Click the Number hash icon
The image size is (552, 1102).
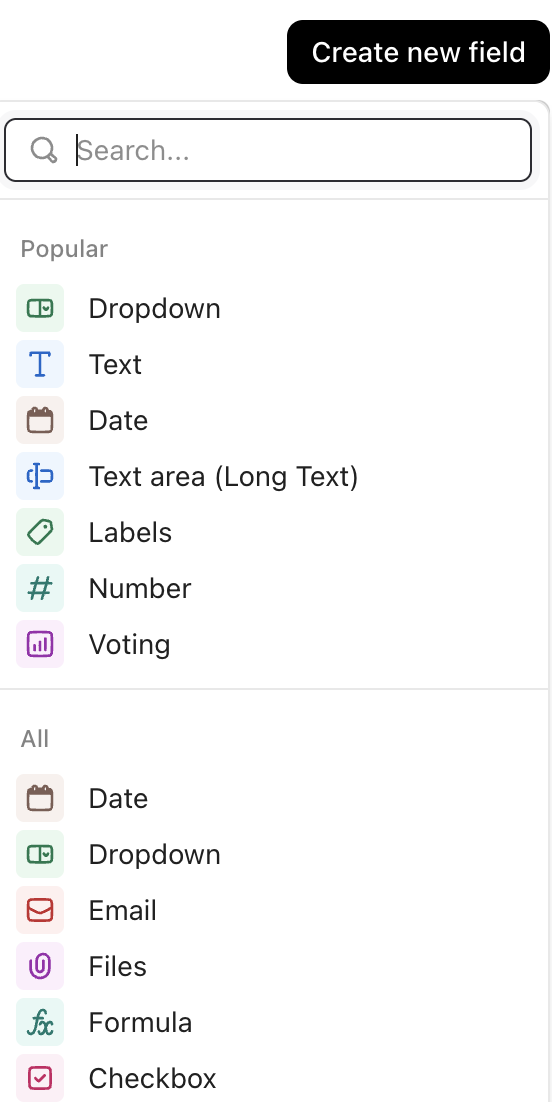40,588
